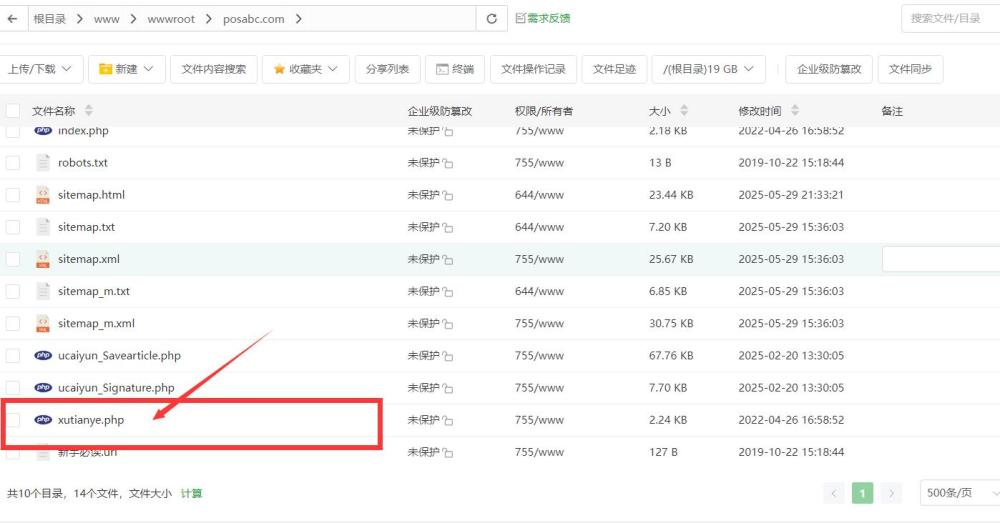Launch the 终端 terminal button
The image size is (1000, 523).
455,69
